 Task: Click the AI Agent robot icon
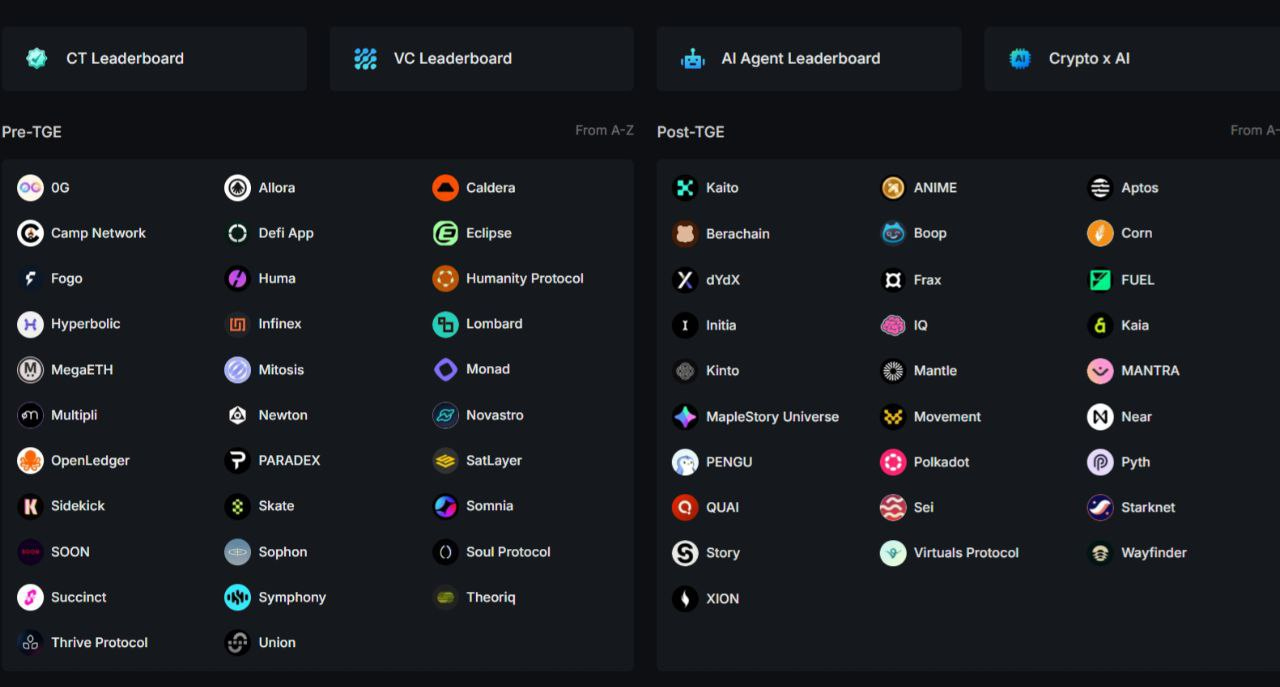pos(693,59)
